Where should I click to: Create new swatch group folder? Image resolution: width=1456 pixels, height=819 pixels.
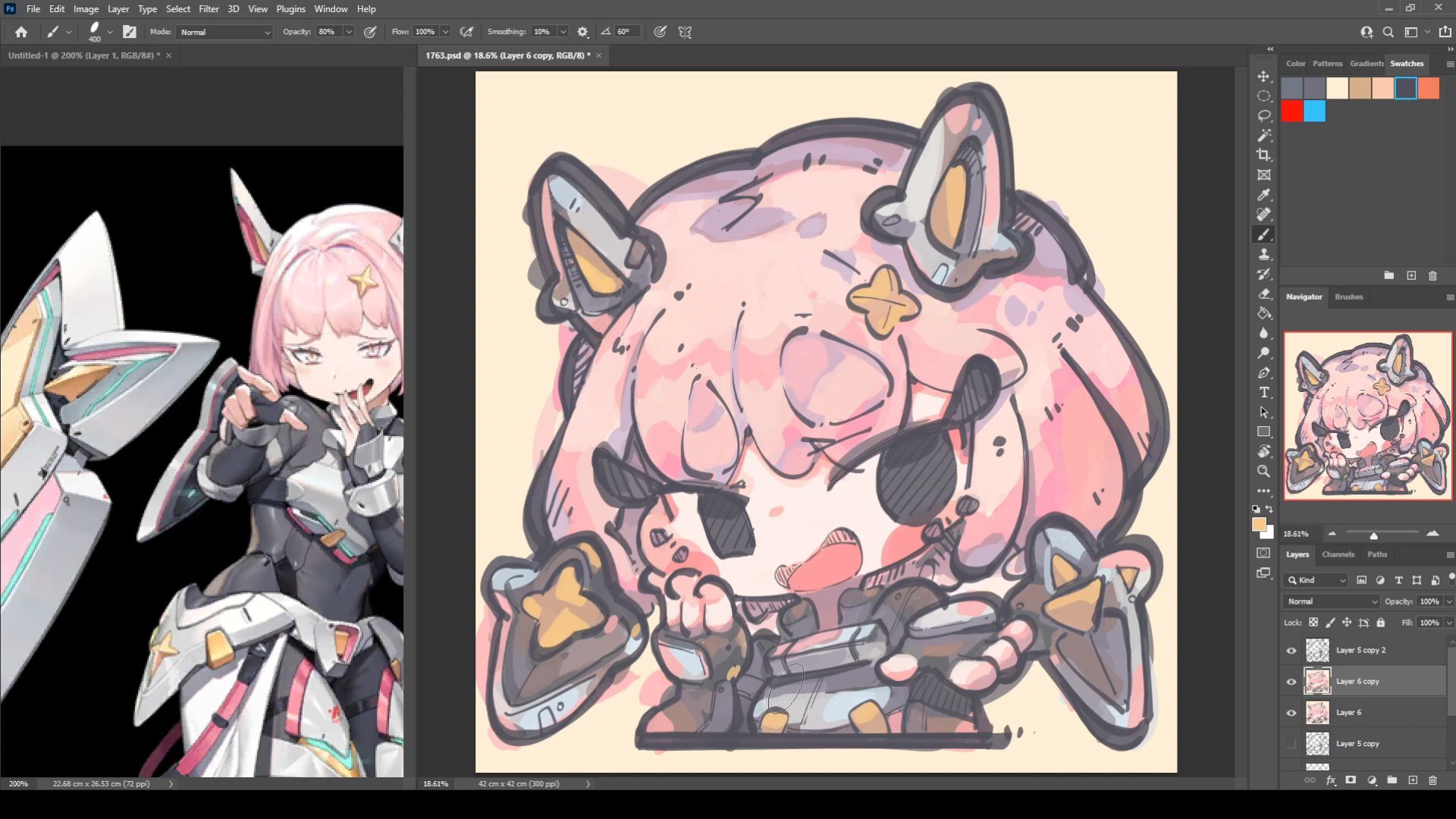click(1389, 275)
